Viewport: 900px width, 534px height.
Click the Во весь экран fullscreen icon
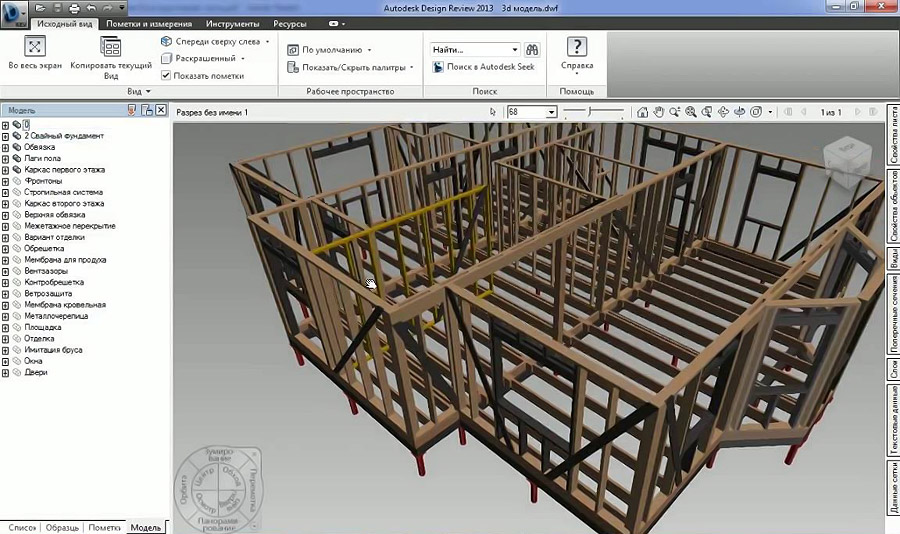[35, 46]
